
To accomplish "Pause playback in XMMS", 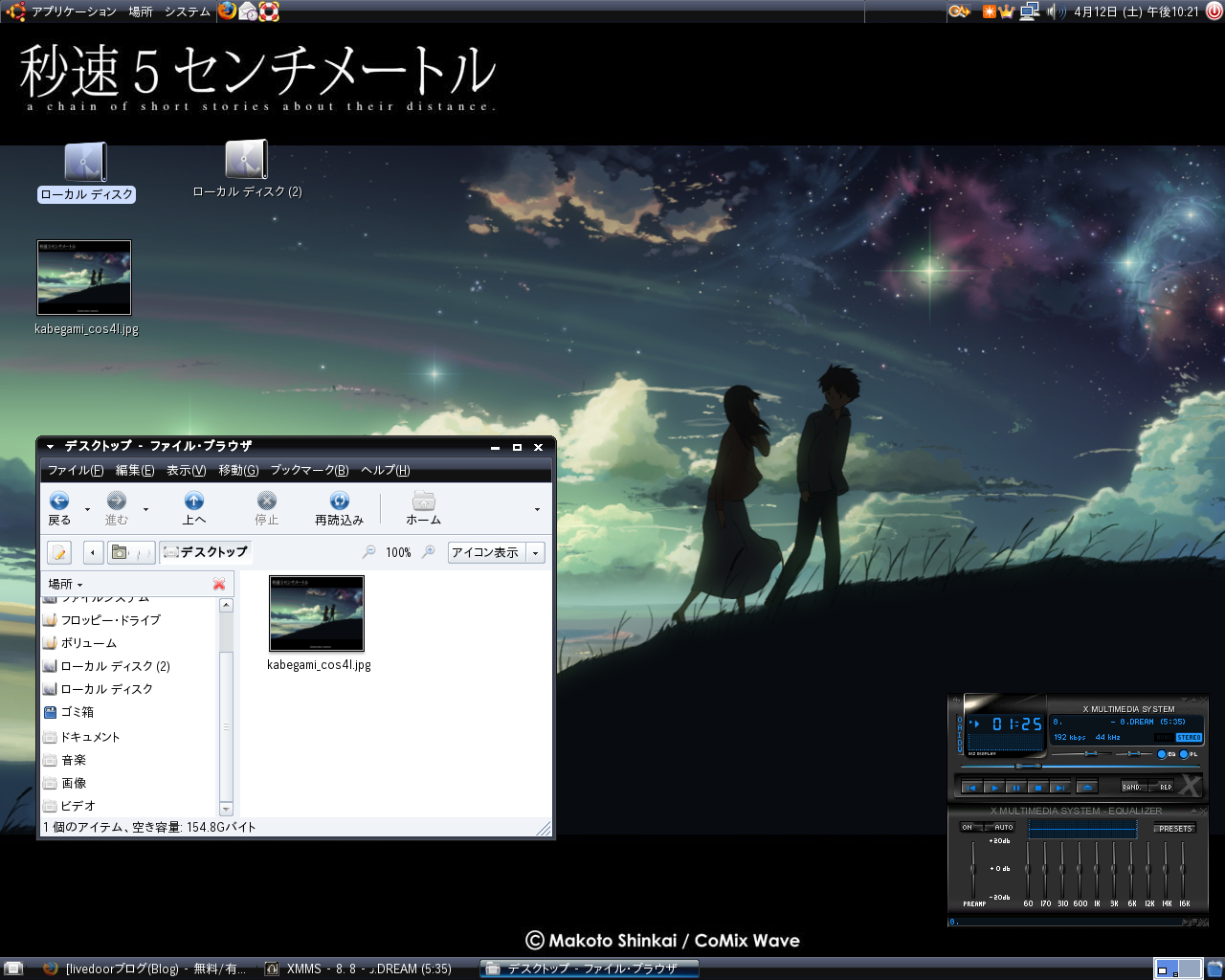I will pyautogui.click(x=1016, y=787).
